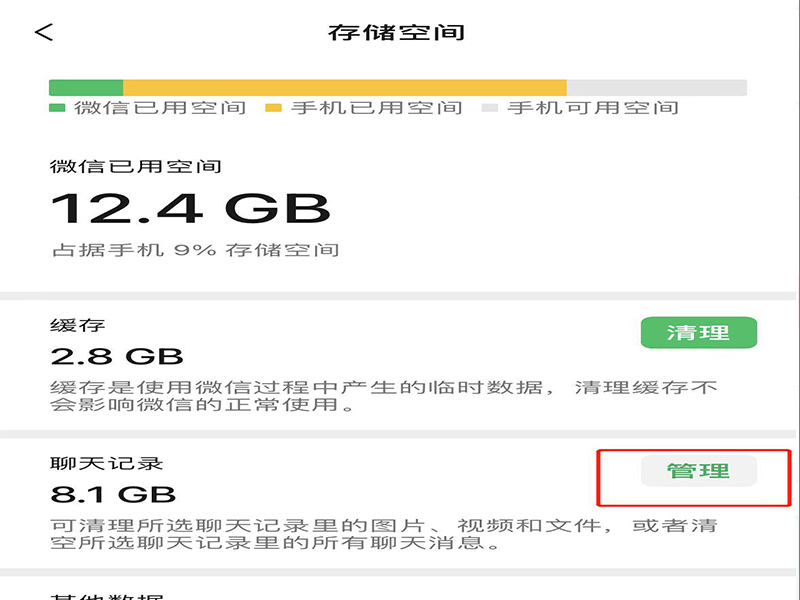Select the 微信已用空间 section heading
The width and height of the screenshot is (800, 600).
click(x=136, y=166)
